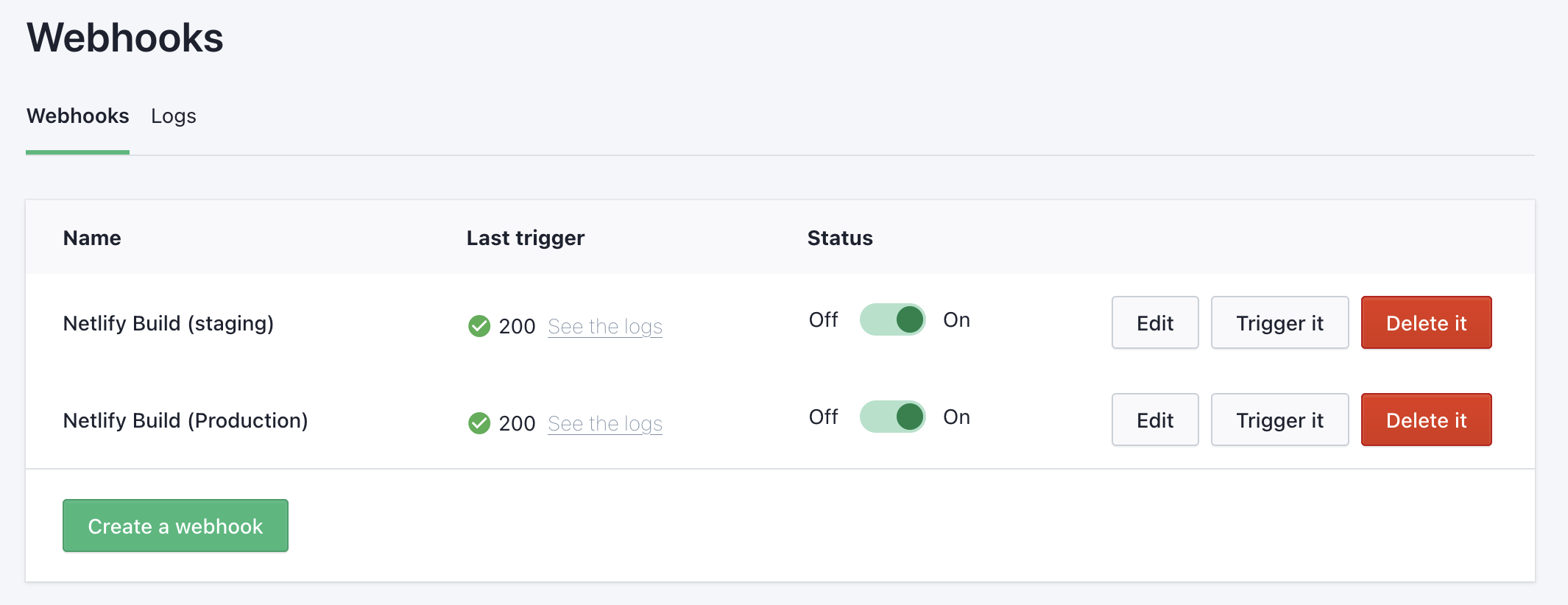Open See the logs for staging webhook
This screenshot has height=605, width=1568.
(x=605, y=326)
